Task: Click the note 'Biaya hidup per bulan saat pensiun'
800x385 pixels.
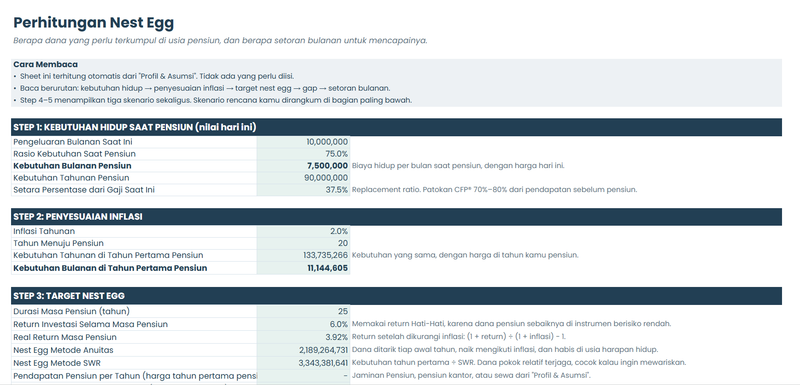Action: click(x=458, y=166)
